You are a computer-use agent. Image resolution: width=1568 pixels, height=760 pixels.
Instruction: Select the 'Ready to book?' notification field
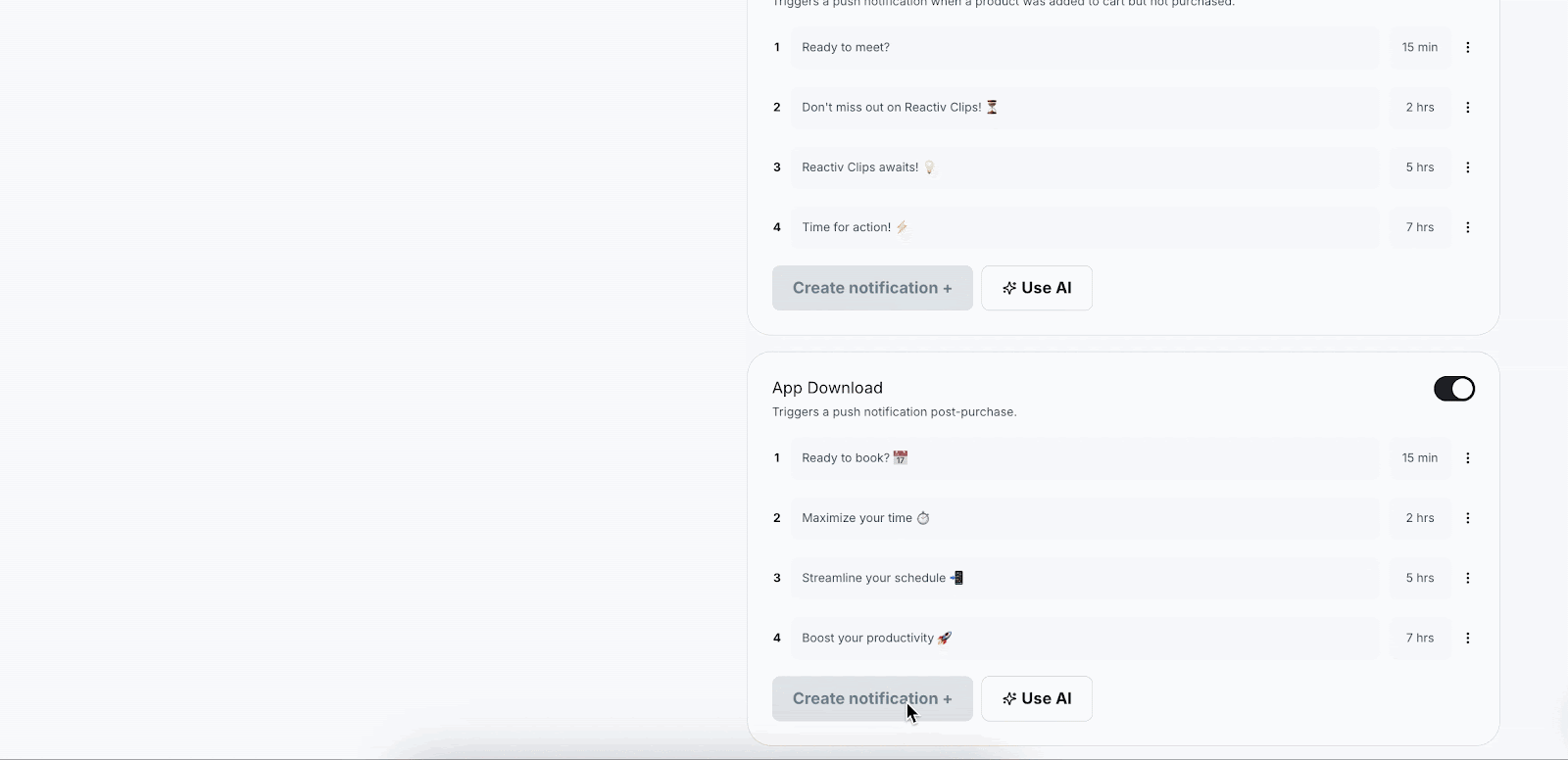tap(1084, 458)
